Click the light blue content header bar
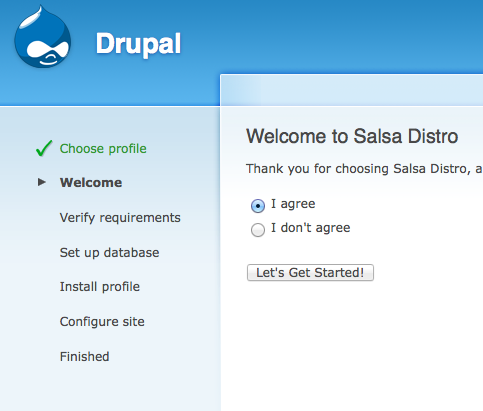The image size is (483, 411). (x=352, y=90)
